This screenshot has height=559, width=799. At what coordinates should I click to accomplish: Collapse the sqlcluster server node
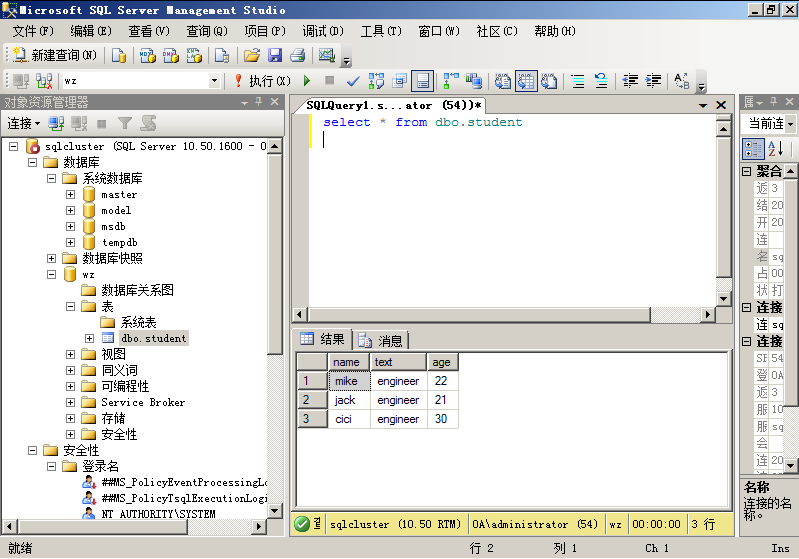[14, 146]
